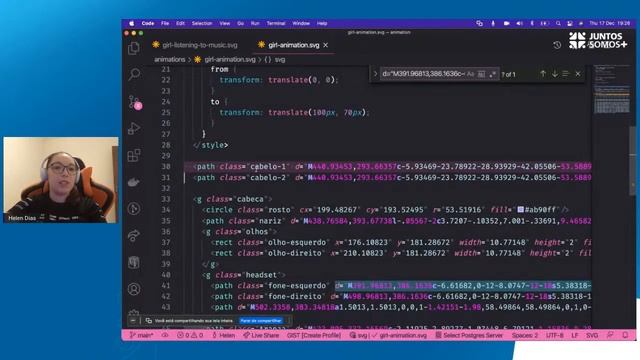The width and height of the screenshot is (640, 360).
Task: Expand the replace field in find widget
Action: coord(375,74)
